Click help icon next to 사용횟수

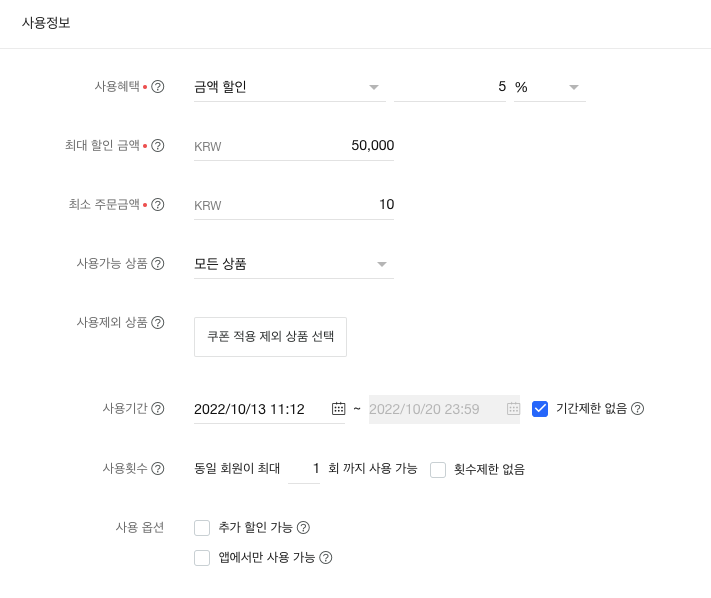[158, 468]
